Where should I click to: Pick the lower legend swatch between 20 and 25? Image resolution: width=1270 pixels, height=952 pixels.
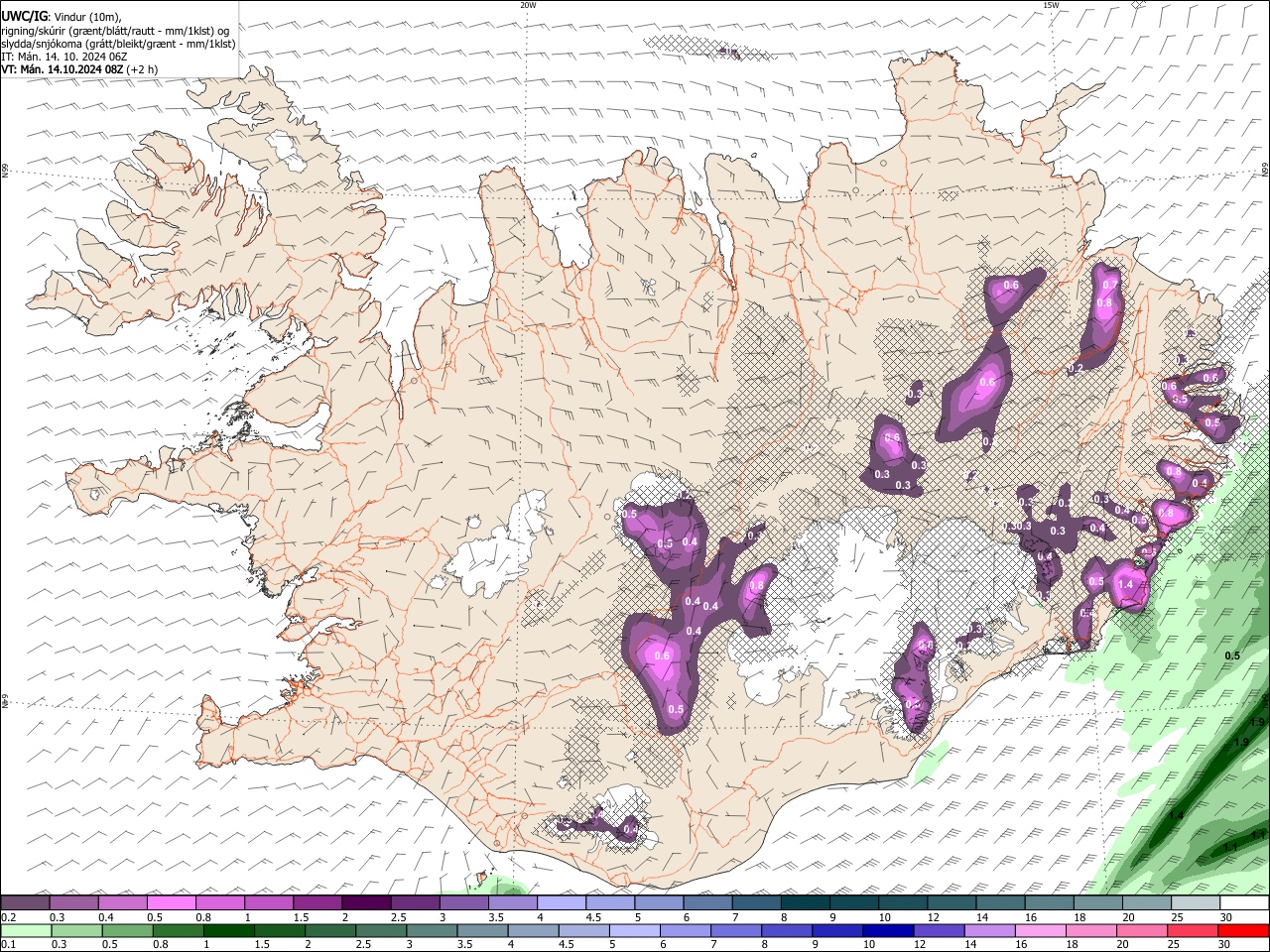coord(1145,930)
